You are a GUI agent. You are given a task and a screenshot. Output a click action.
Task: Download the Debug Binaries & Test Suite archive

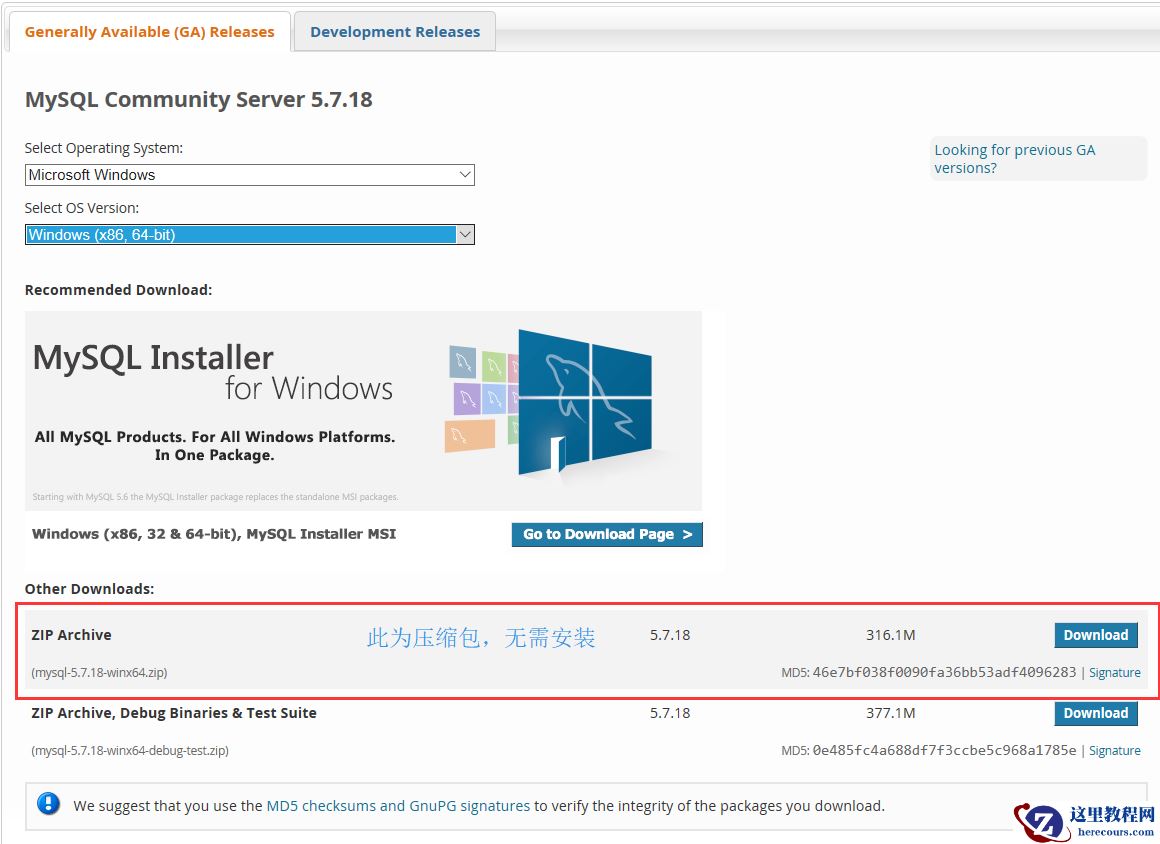(1096, 713)
